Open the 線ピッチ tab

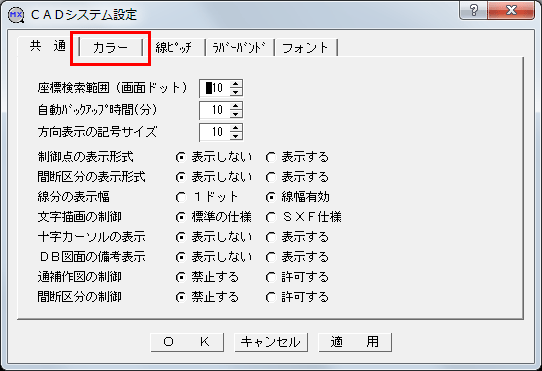174,48
